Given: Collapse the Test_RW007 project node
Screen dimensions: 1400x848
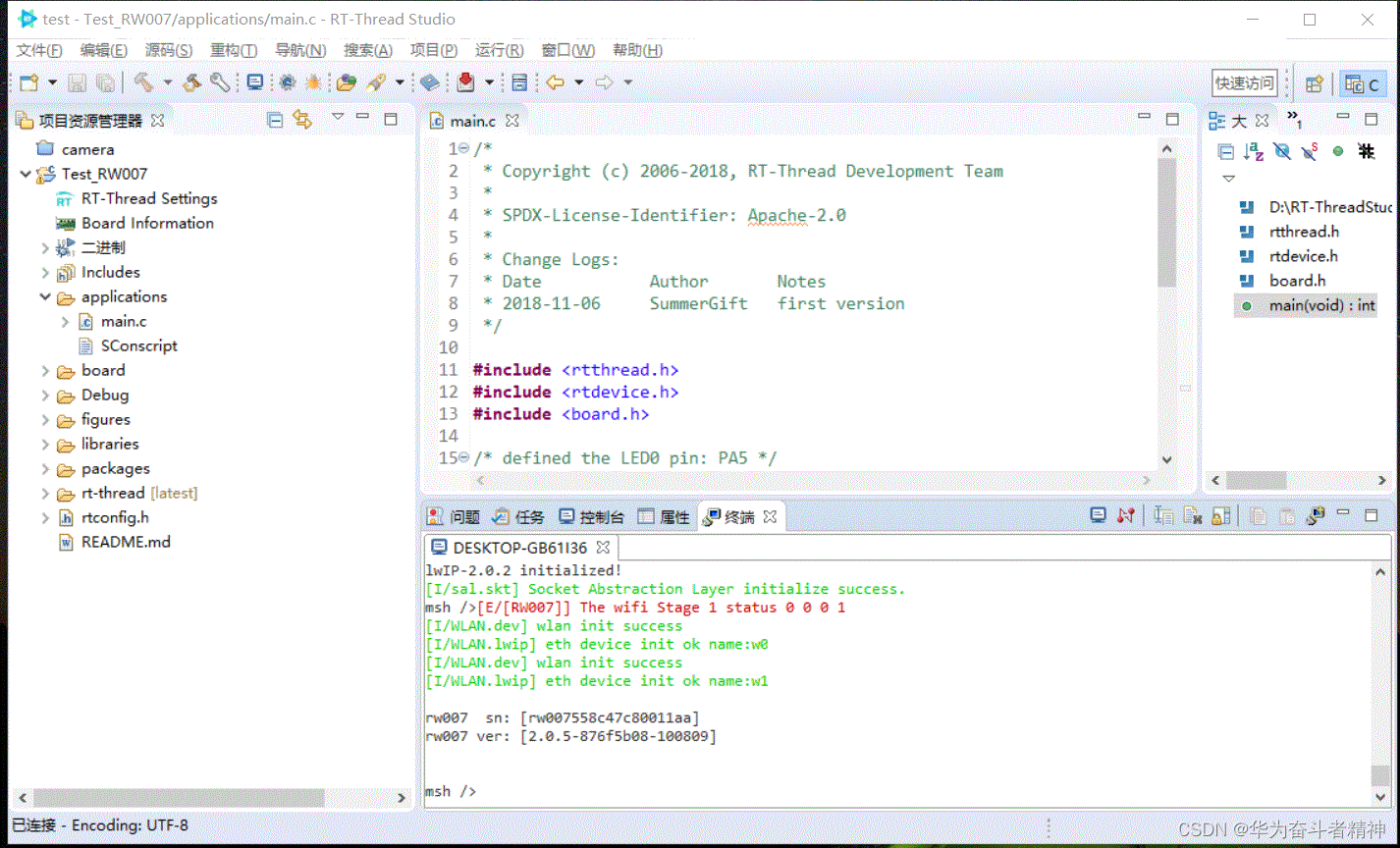Looking at the screenshot, I should point(26,174).
